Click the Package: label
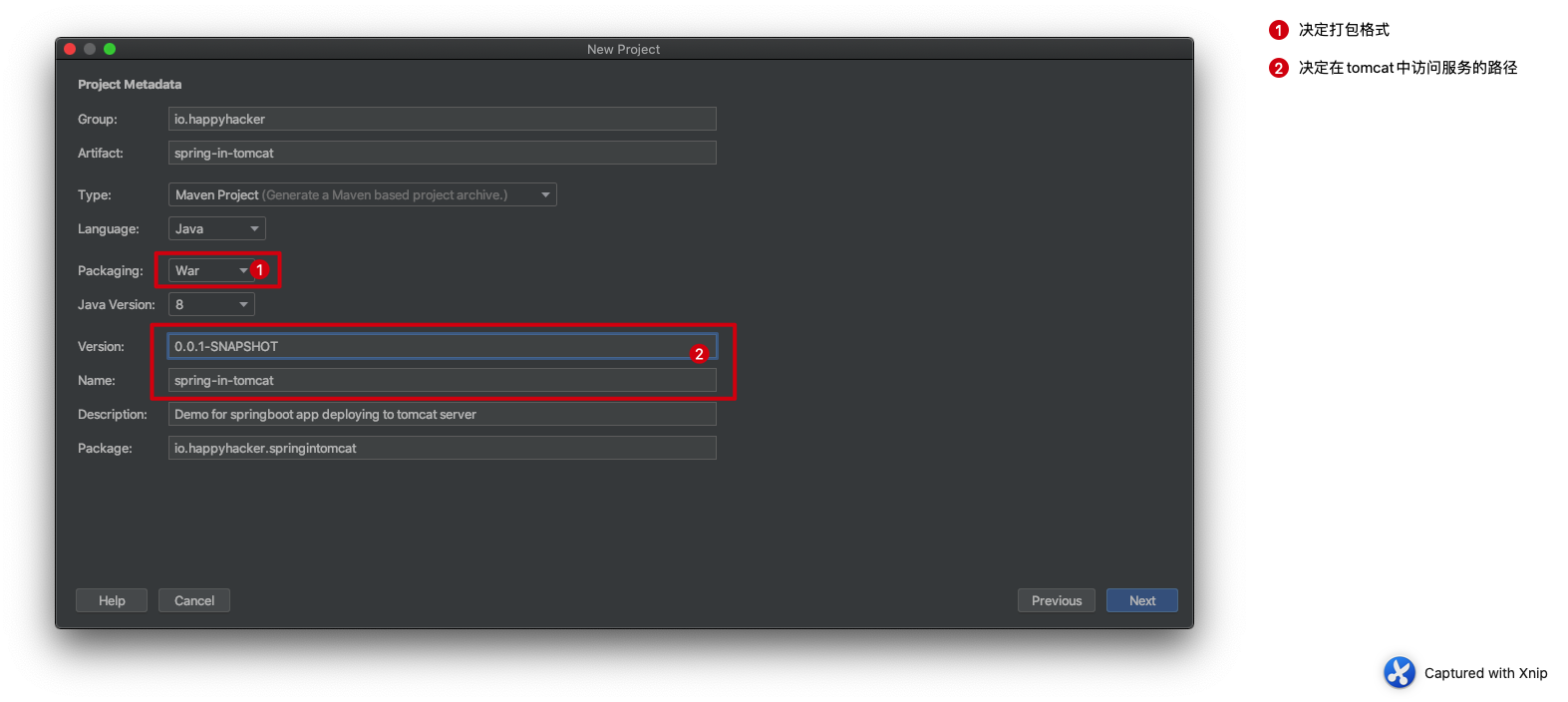 pyautogui.click(x=105, y=449)
